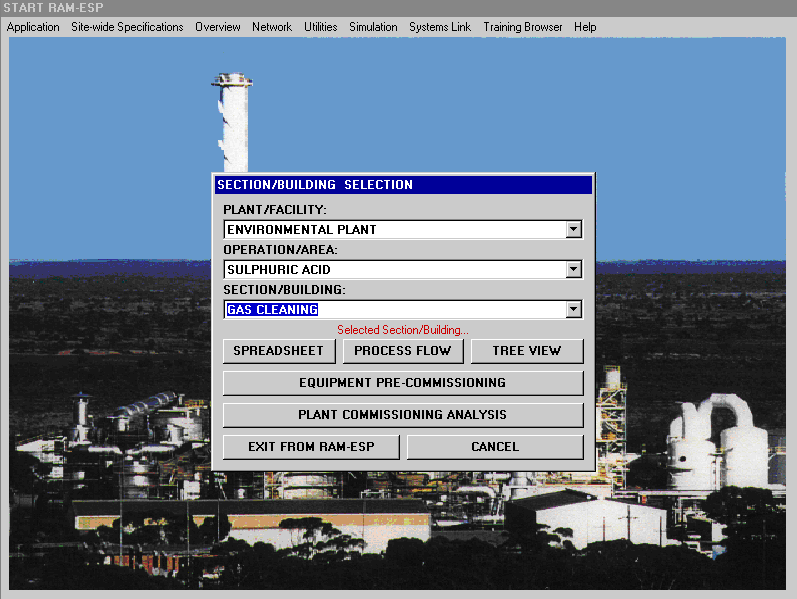Image resolution: width=797 pixels, height=599 pixels.
Task: Click EXIT FROM RAM-ESP button
Action: pos(311,447)
